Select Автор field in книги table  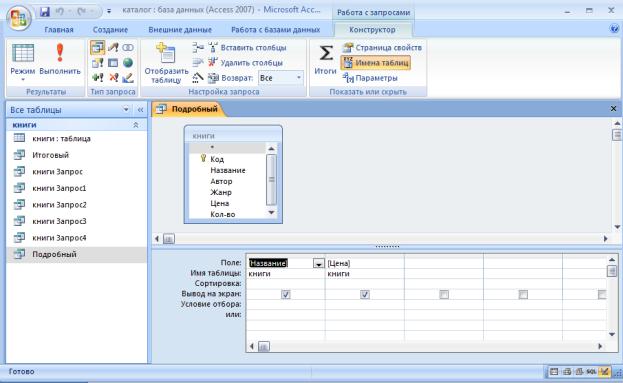point(221,181)
